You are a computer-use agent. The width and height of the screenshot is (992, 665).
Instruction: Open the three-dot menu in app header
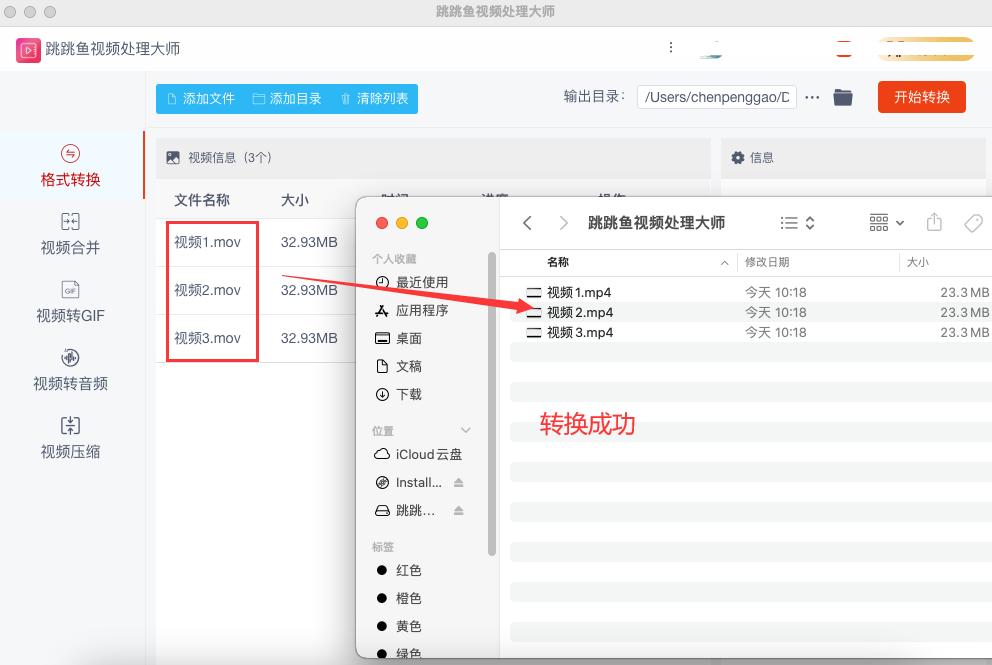(x=671, y=47)
